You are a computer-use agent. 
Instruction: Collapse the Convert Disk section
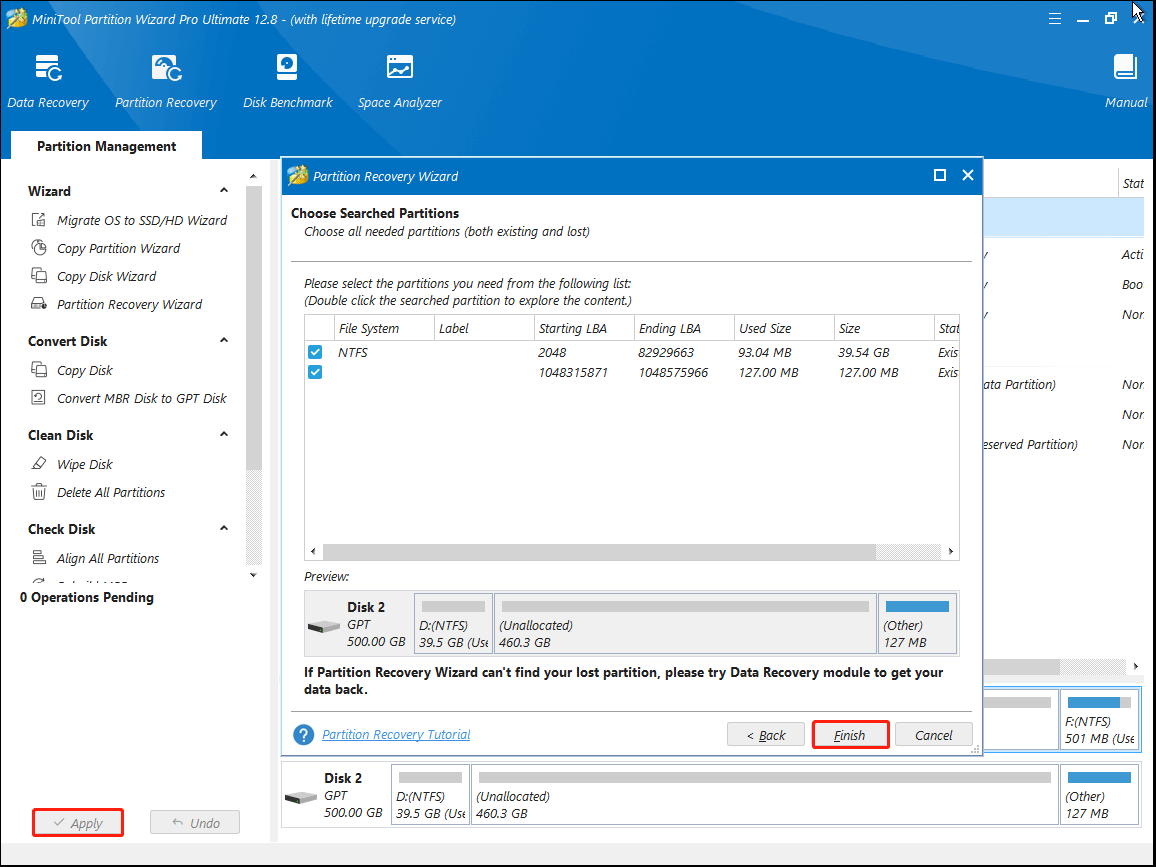tap(223, 340)
